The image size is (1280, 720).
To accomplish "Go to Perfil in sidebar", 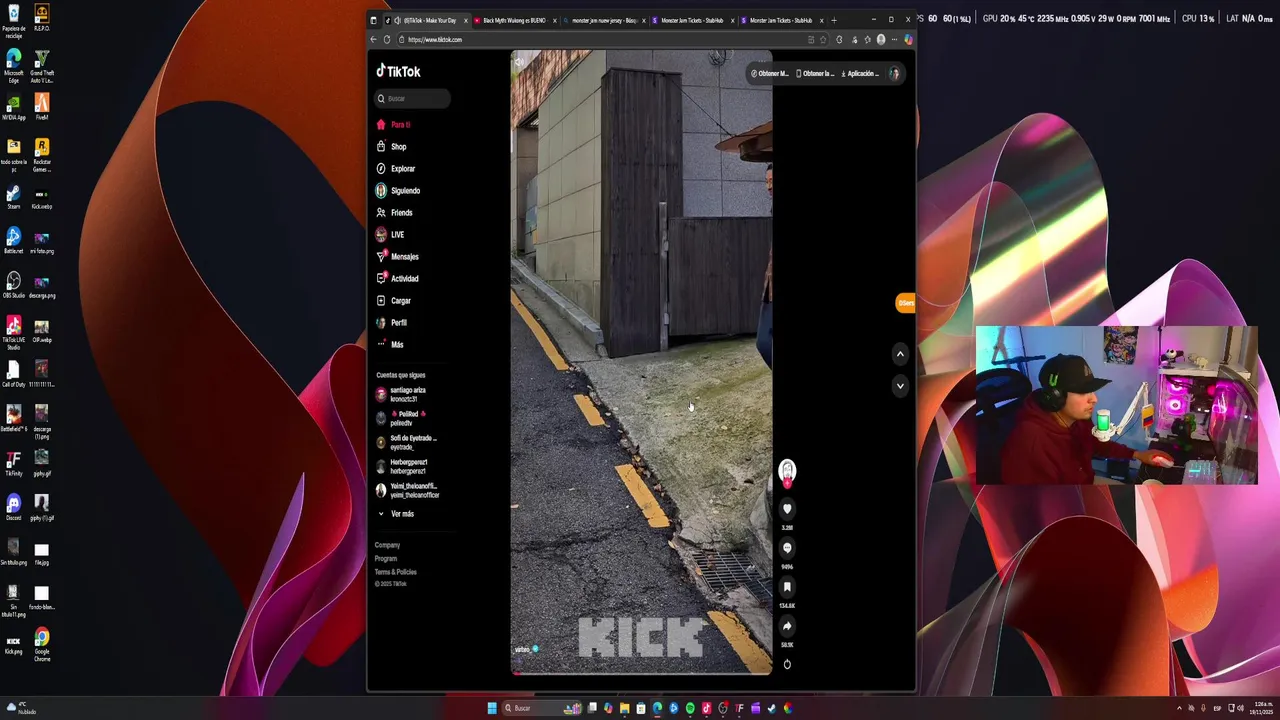I will 392,323.
